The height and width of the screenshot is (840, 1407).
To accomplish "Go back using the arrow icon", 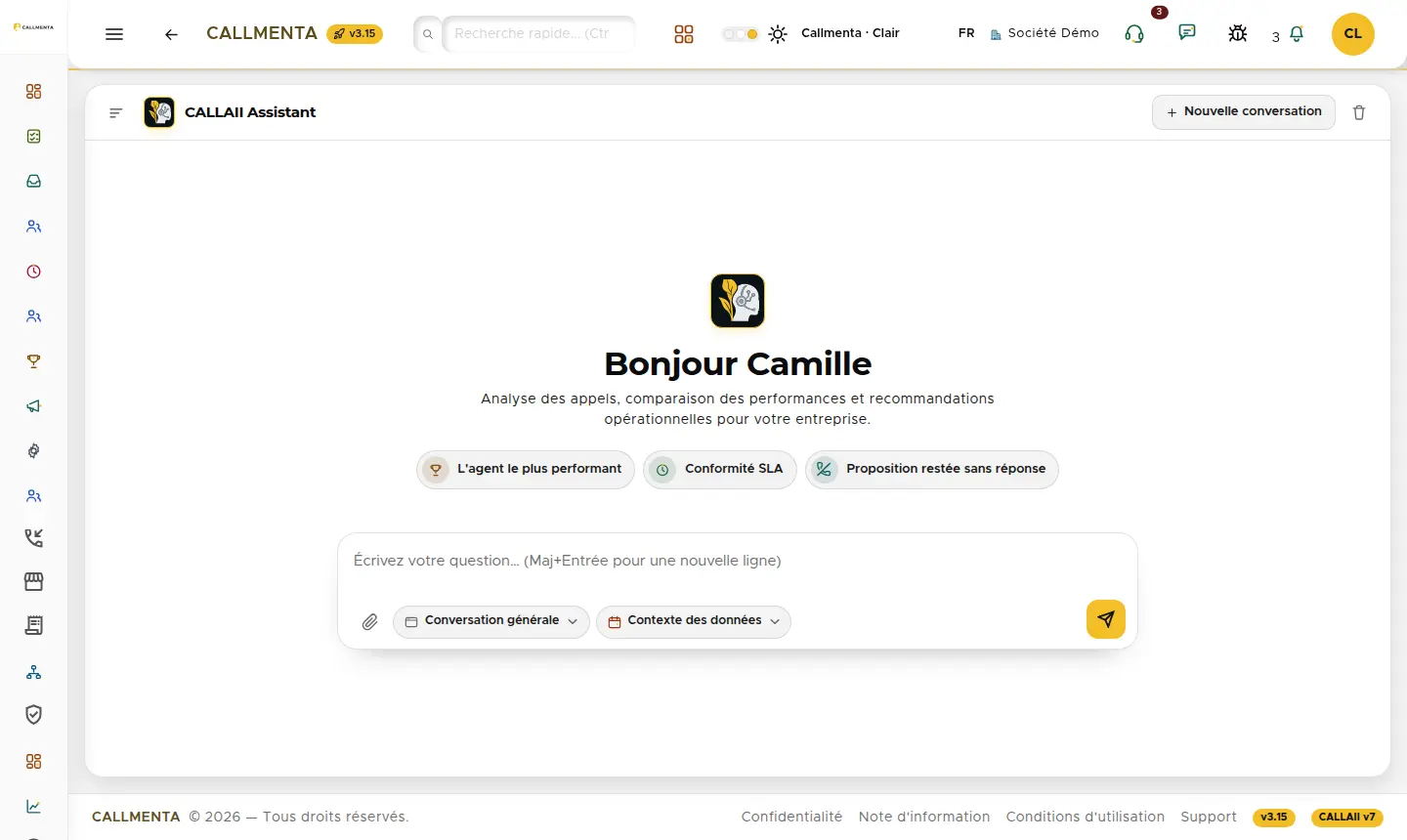I will 171,34.
